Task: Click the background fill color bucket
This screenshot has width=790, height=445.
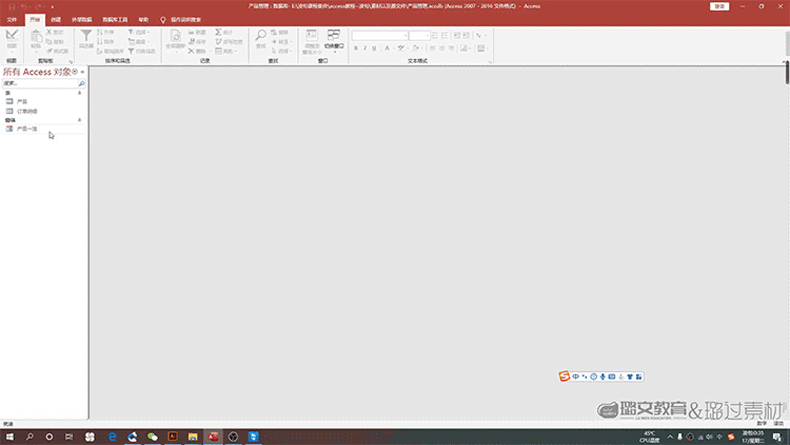Action: 415,48
